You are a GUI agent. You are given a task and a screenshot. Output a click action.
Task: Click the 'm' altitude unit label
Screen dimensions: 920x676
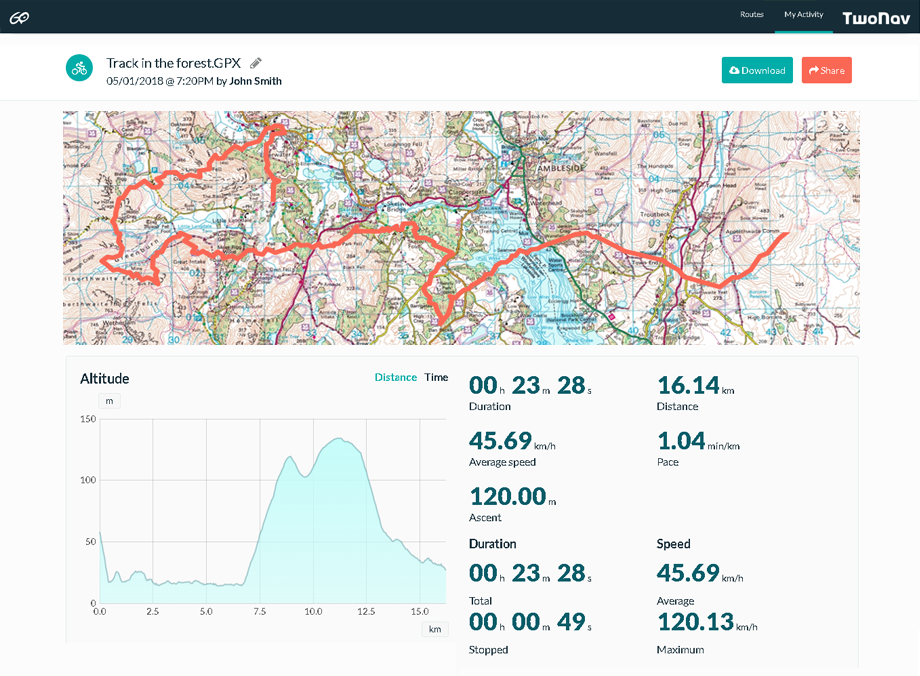pyautogui.click(x=108, y=401)
